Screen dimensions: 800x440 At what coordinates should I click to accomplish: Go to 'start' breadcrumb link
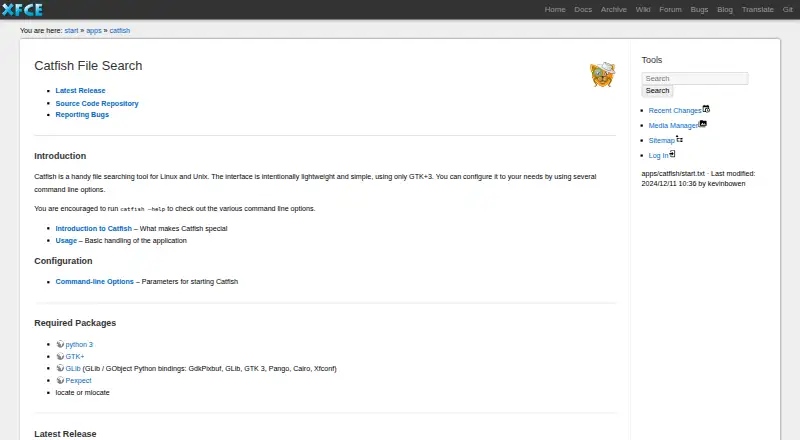coord(71,31)
